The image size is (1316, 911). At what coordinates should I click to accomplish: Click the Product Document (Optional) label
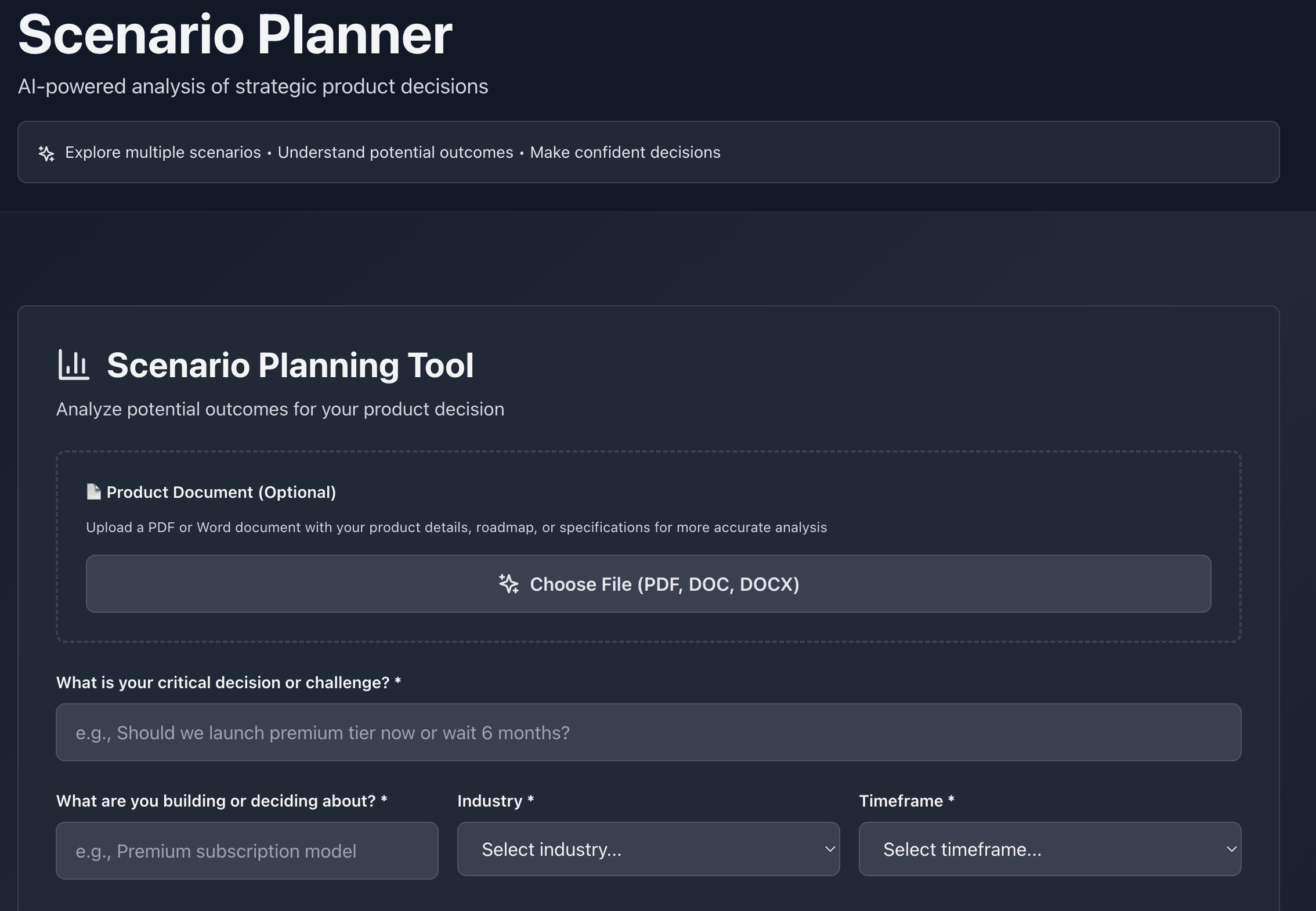pyautogui.click(x=221, y=492)
